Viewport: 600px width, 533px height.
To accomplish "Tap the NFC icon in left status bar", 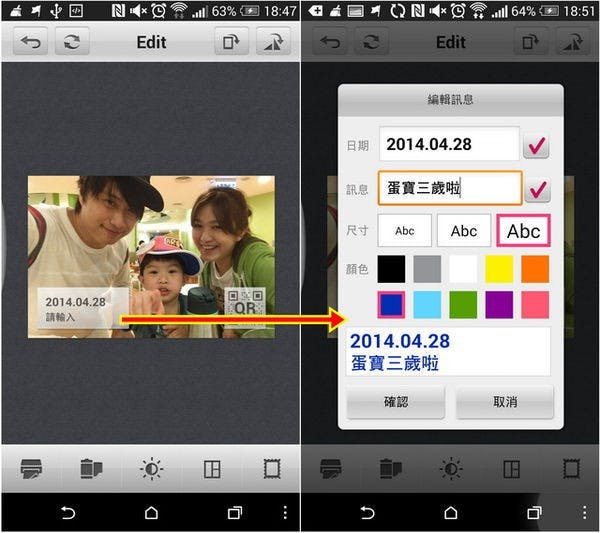I will pos(118,11).
